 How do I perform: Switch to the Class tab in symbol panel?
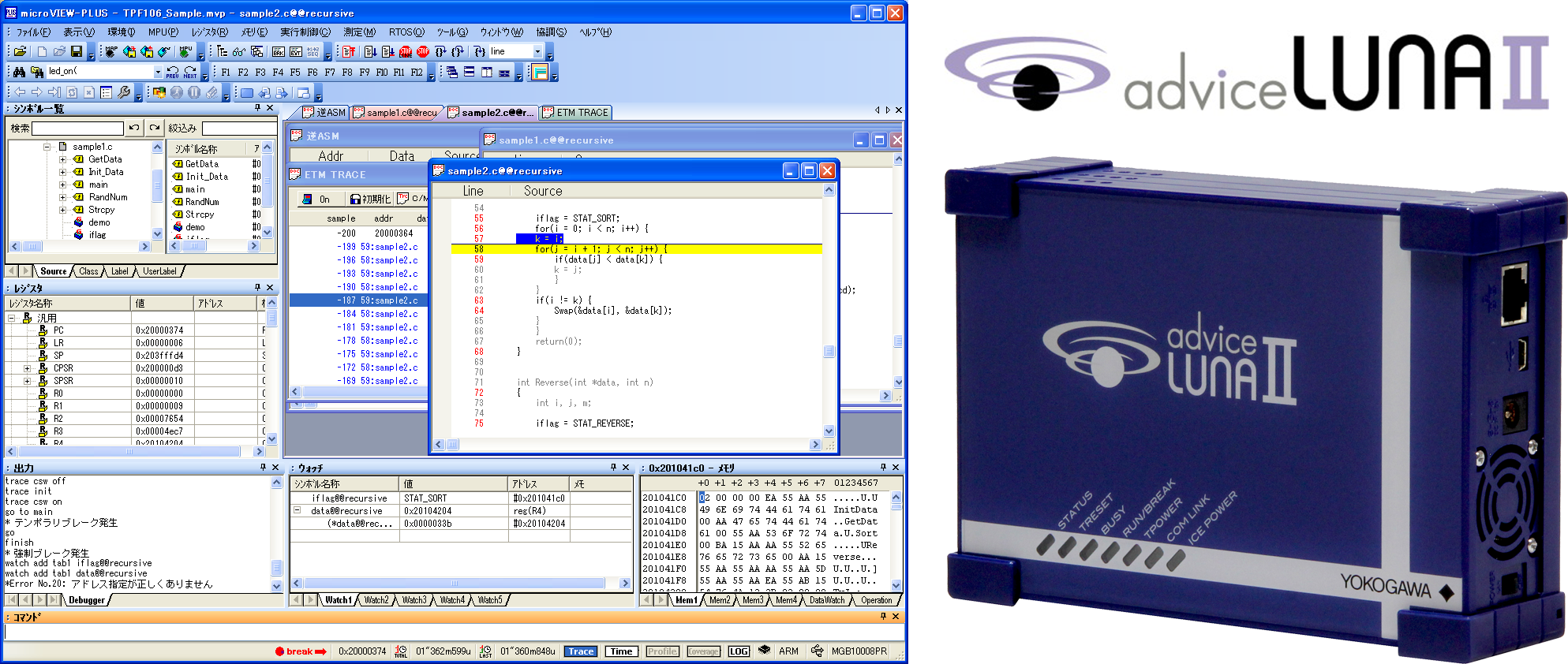pyautogui.click(x=88, y=271)
